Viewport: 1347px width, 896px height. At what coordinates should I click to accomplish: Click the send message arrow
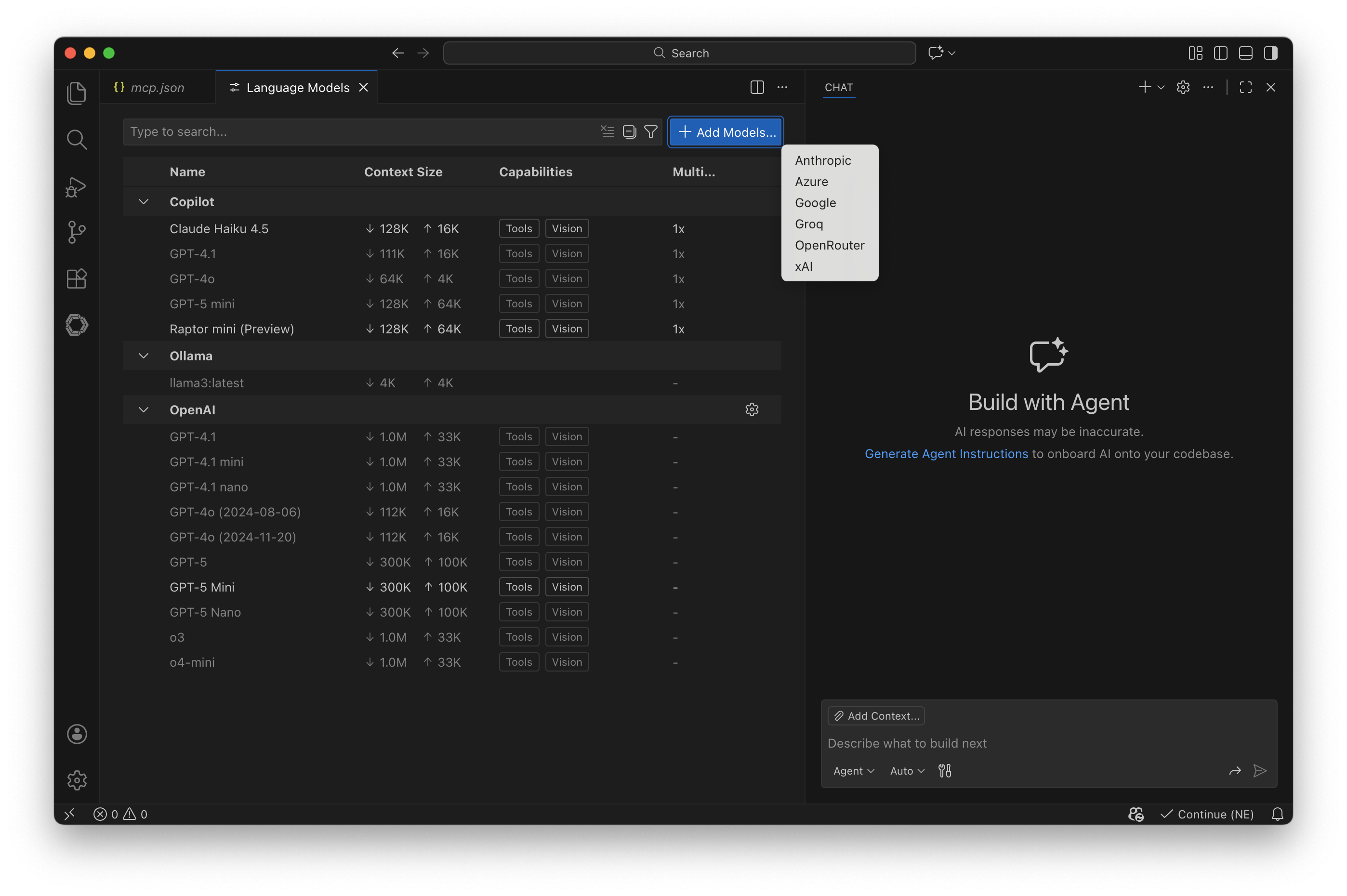point(1260,771)
